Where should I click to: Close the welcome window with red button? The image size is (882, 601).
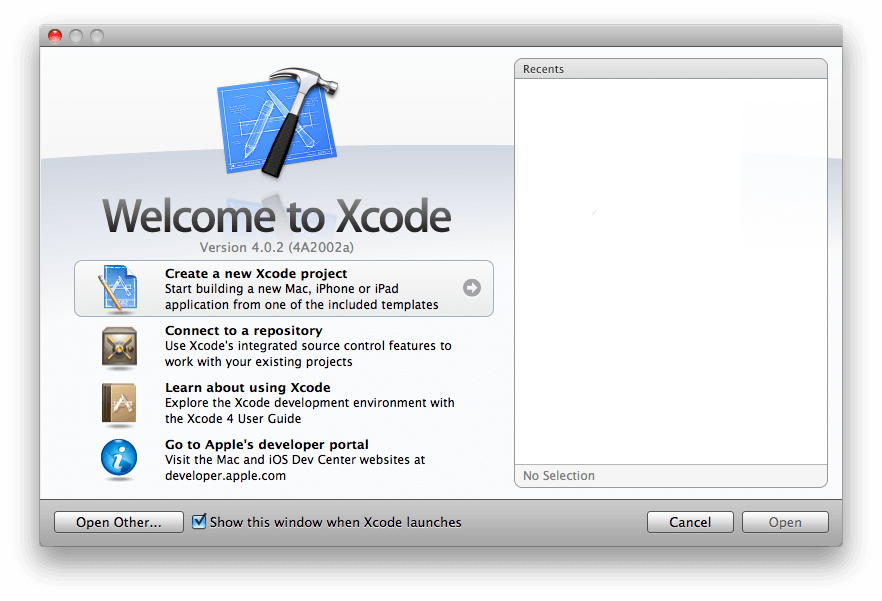pyautogui.click(x=55, y=36)
